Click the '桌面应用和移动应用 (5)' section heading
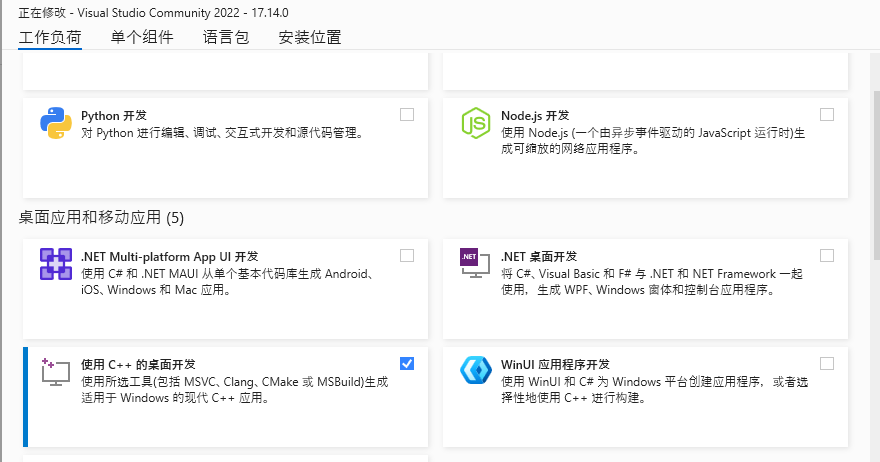The height and width of the screenshot is (462, 880). point(101,217)
